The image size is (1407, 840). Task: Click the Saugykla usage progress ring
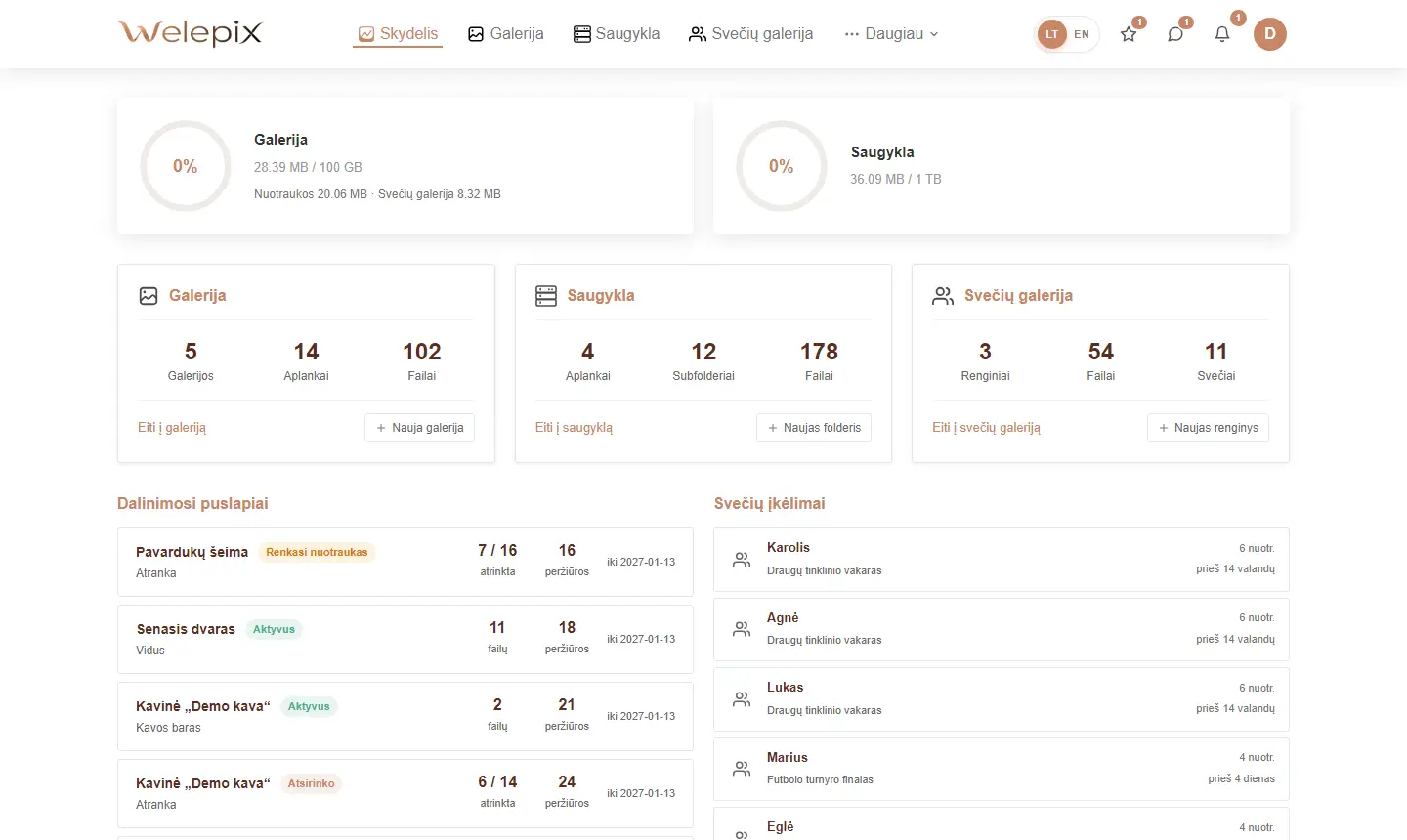[x=782, y=166]
